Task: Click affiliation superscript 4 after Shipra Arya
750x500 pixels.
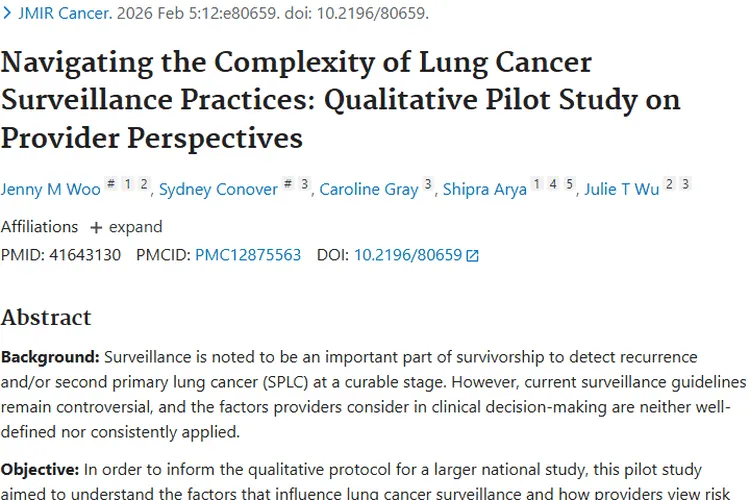Action: pos(553,184)
